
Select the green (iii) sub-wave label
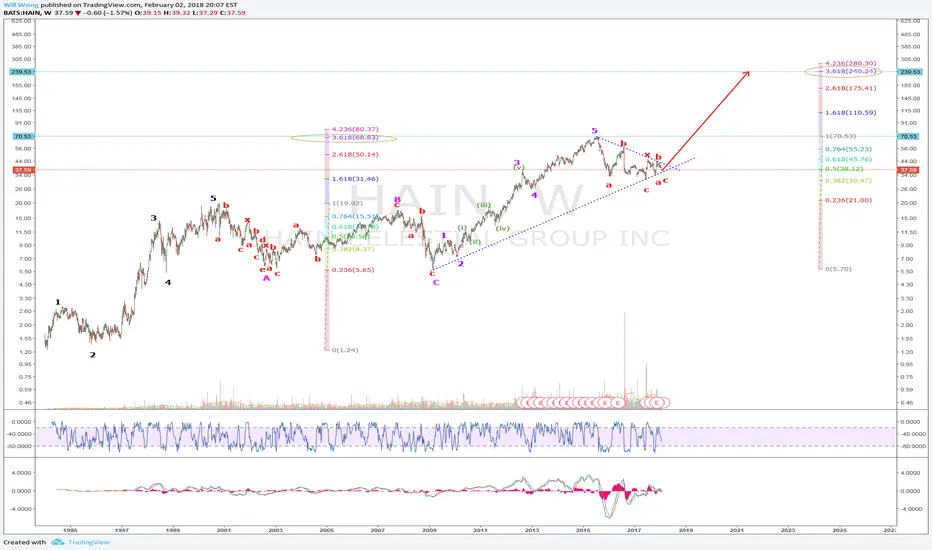tap(483, 205)
